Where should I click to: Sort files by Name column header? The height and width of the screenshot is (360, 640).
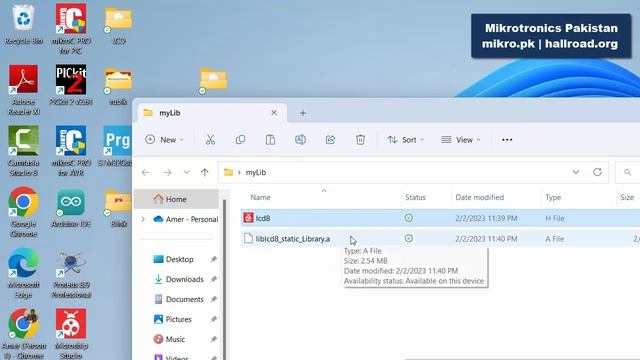click(x=260, y=197)
